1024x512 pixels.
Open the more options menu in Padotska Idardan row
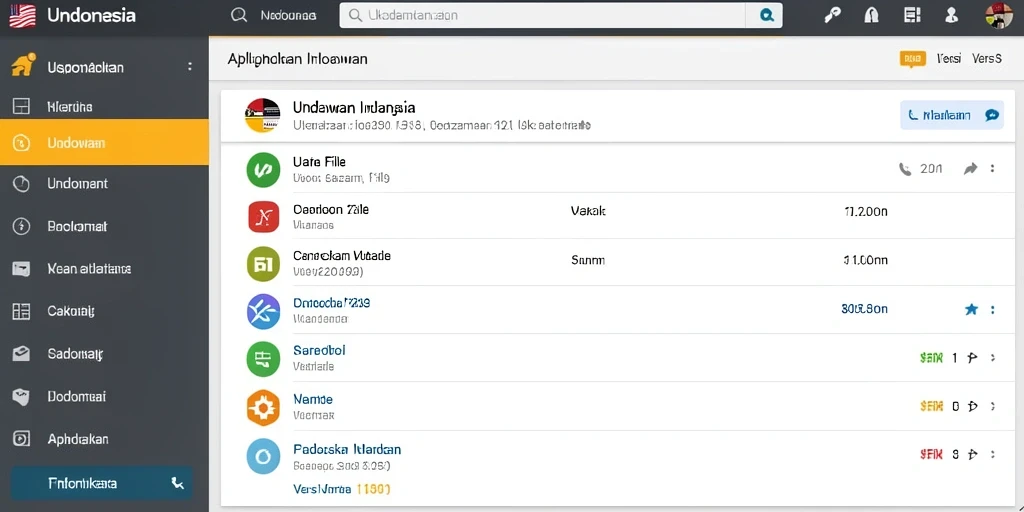point(993,454)
